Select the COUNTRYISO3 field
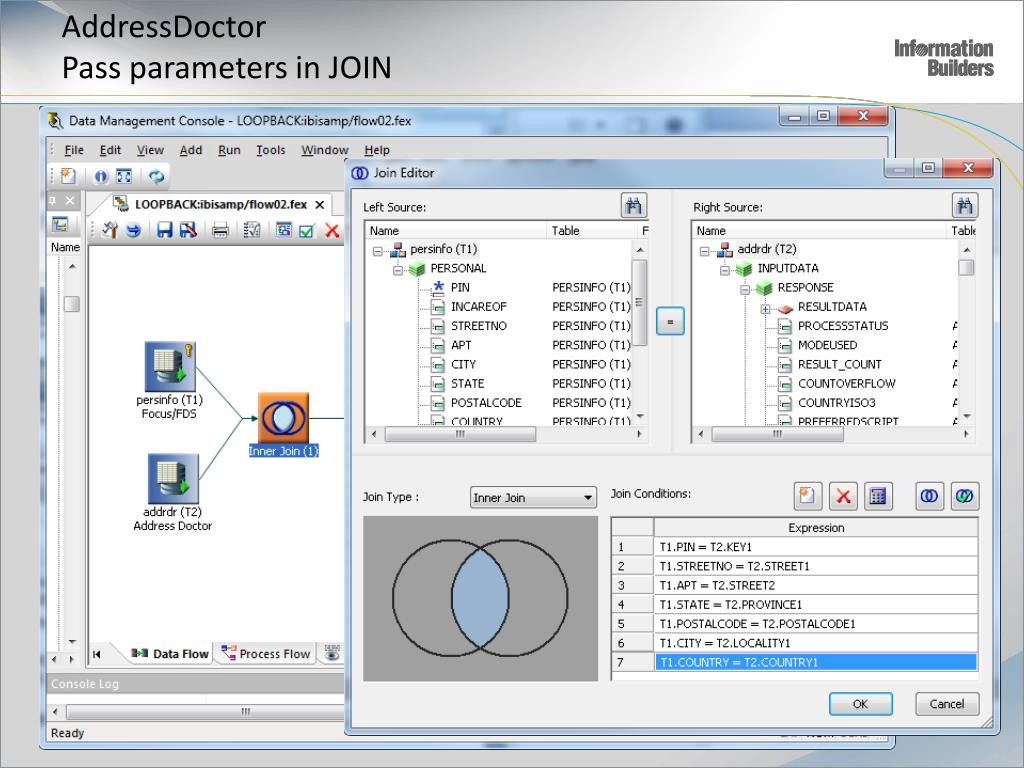The width and height of the screenshot is (1024, 768). (x=837, y=403)
